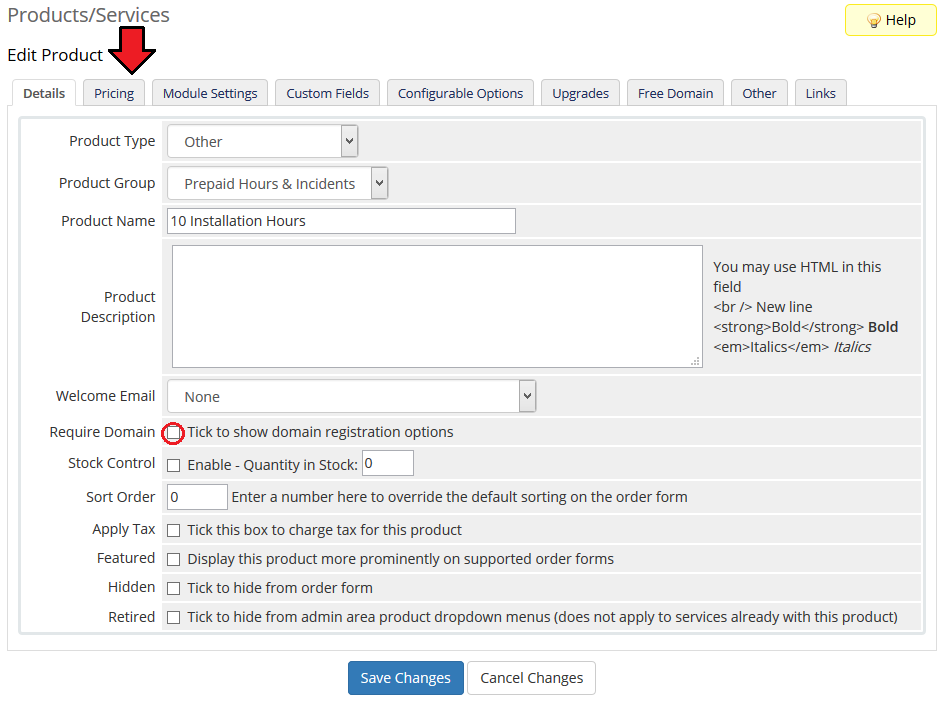The width and height of the screenshot is (947, 705).
Task: Click the 'Tick to hide from order form' text
Action: [280, 588]
